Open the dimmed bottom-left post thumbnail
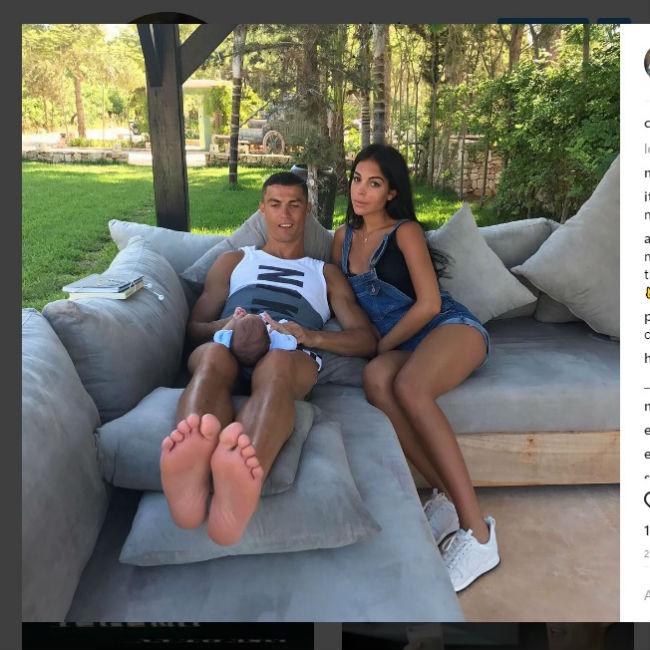This screenshot has width=650, height=650. click(x=168, y=636)
